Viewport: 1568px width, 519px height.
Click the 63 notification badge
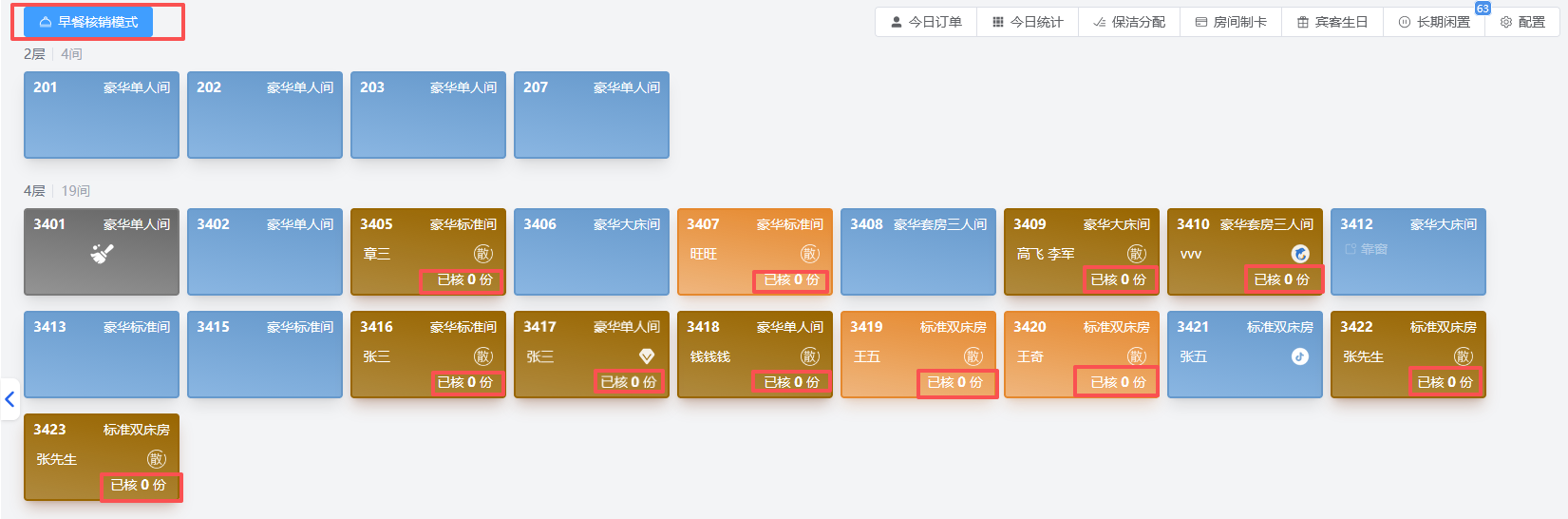1483,9
